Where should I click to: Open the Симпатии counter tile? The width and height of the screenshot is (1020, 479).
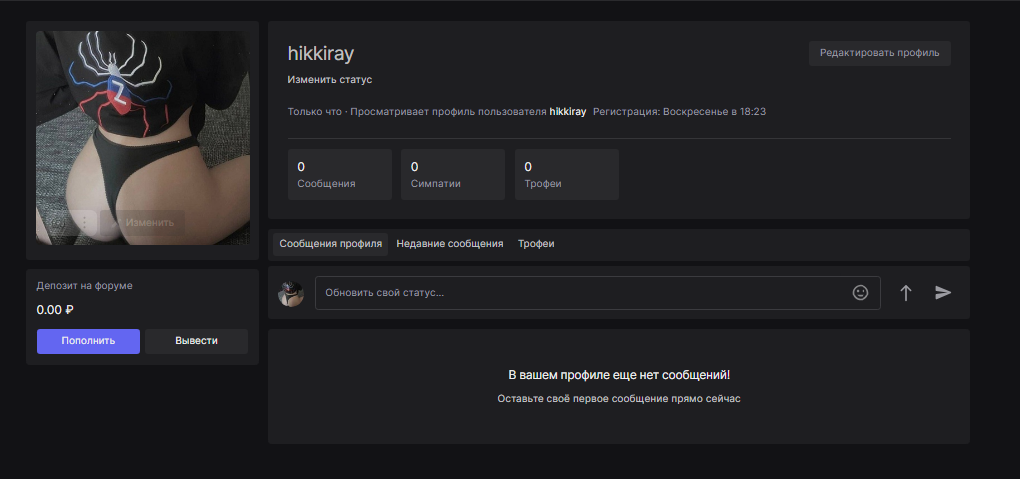(453, 175)
